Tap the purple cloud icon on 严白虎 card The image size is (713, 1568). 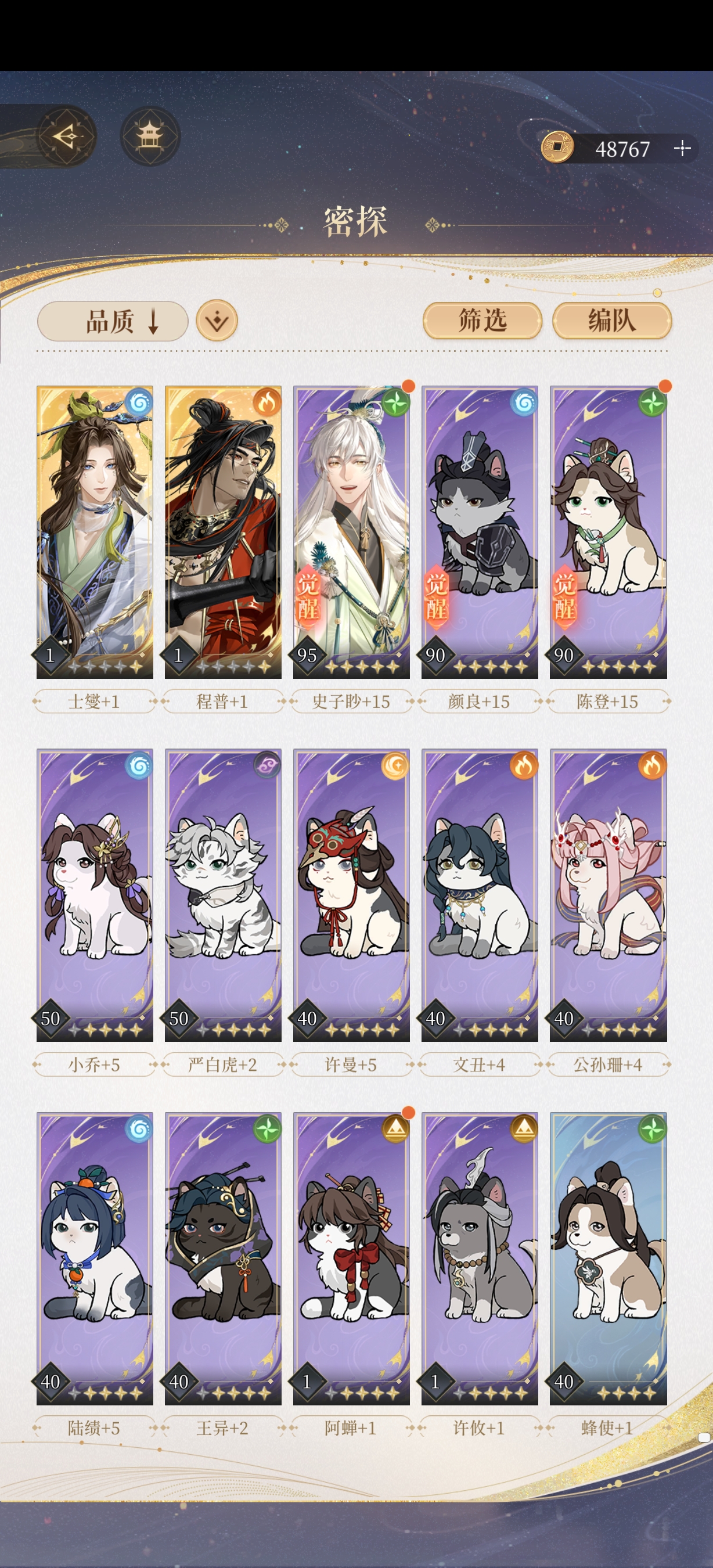(267, 765)
